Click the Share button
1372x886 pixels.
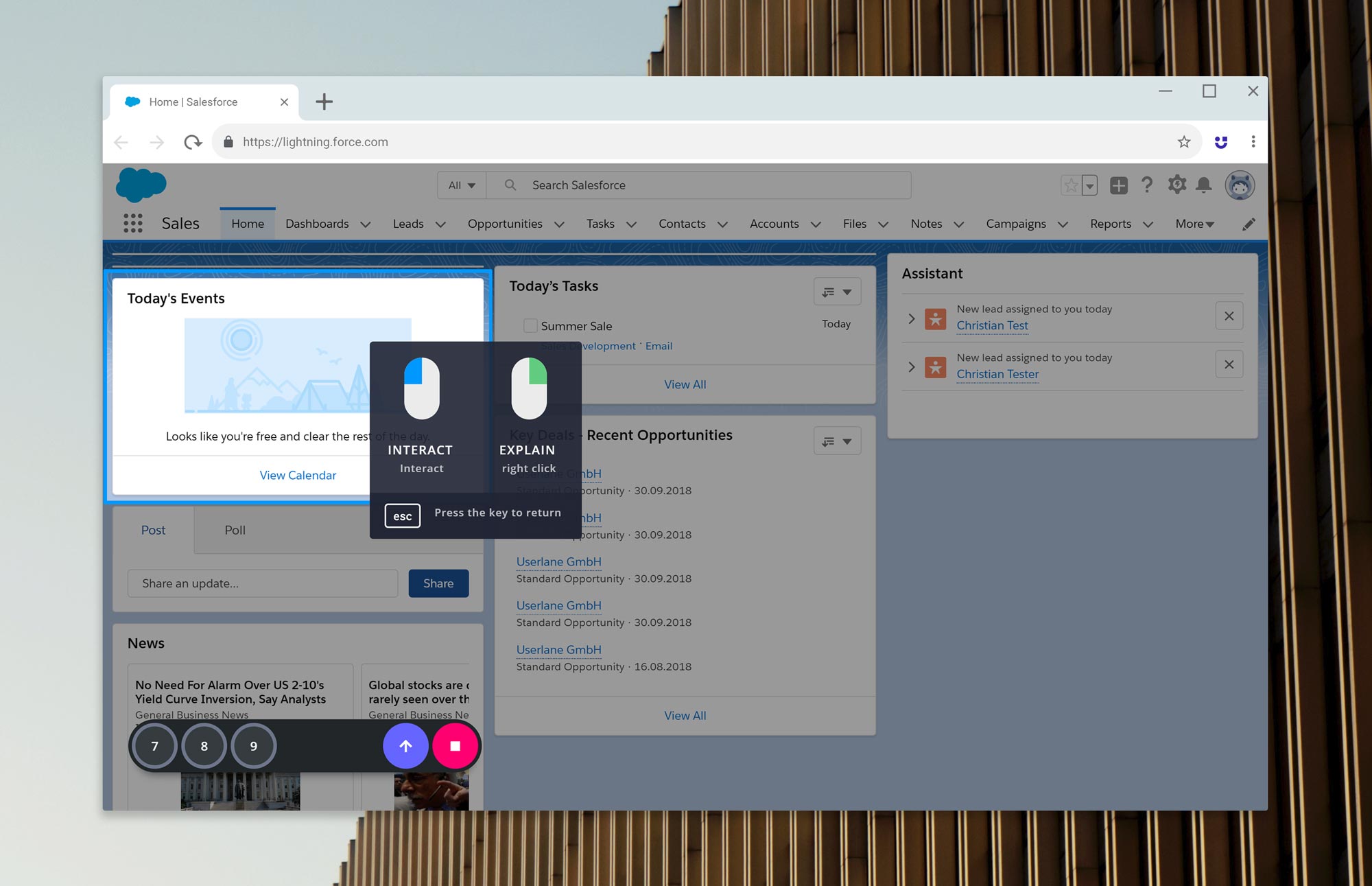pyautogui.click(x=438, y=583)
